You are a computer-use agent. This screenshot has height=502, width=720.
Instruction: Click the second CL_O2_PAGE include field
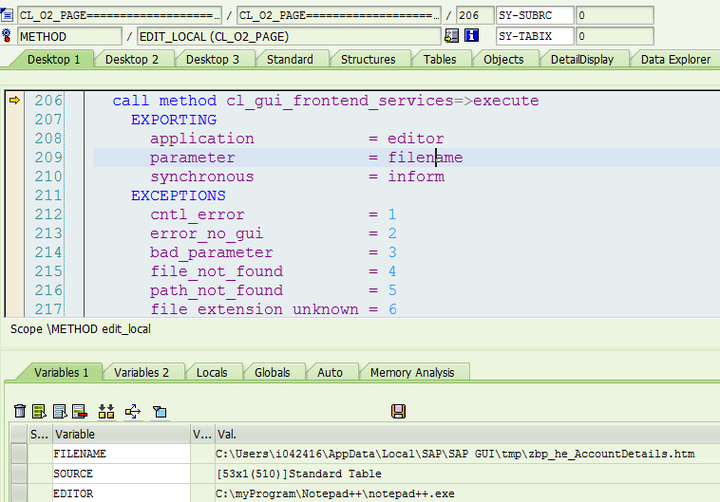[339, 15]
